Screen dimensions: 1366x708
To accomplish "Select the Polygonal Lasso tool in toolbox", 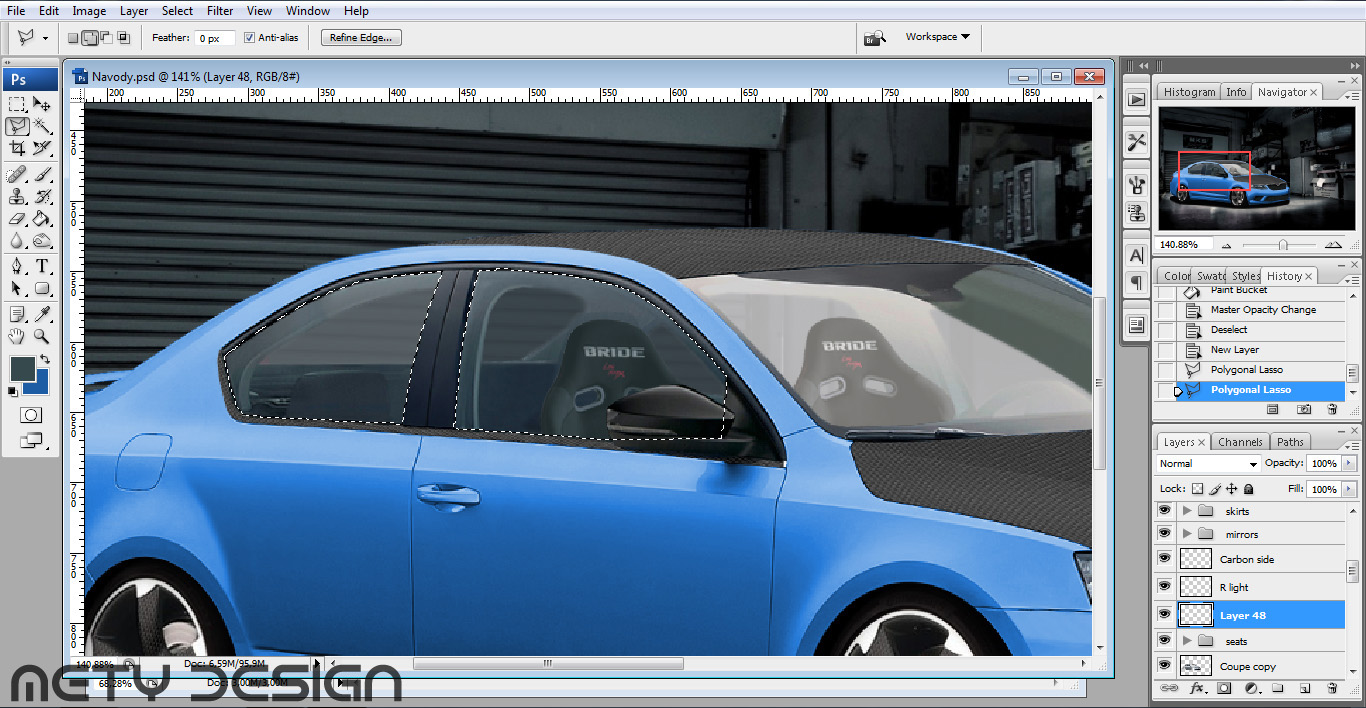I will [17, 126].
